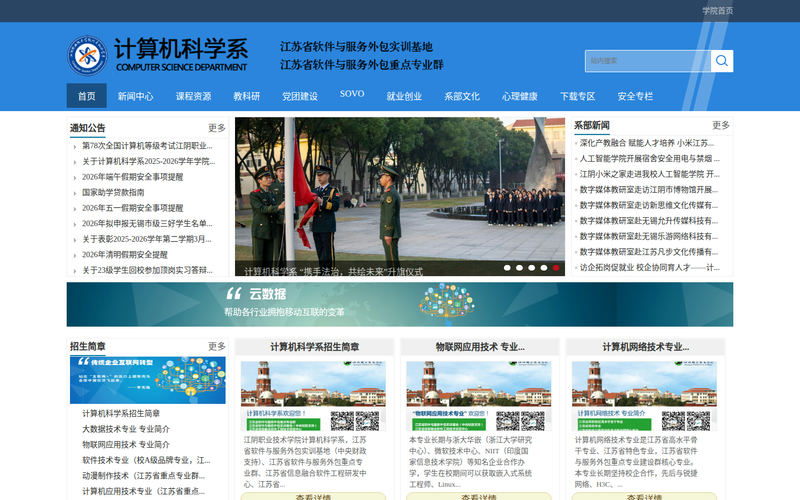Open news 深化产教融合 赋能人才培养 小米江苏...
Viewport: 800px width, 500px height.
coord(646,143)
